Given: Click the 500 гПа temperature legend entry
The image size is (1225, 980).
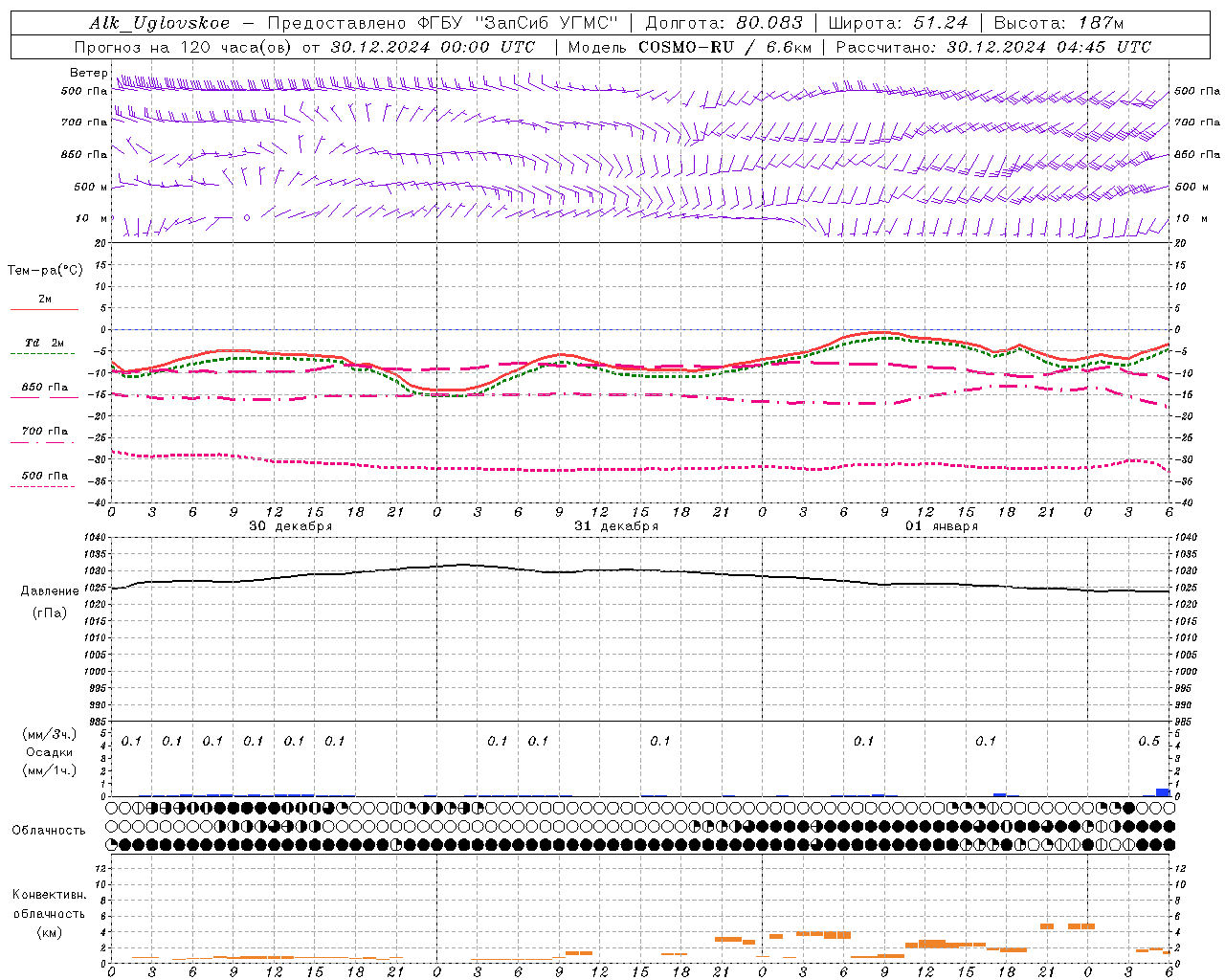Looking at the screenshot, I should (x=45, y=476).
